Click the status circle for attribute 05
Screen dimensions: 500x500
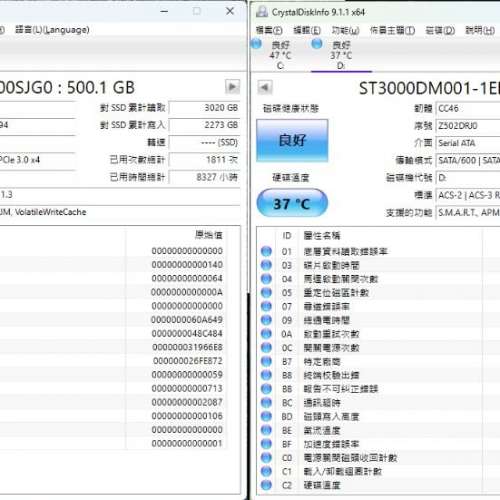click(x=266, y=293)
